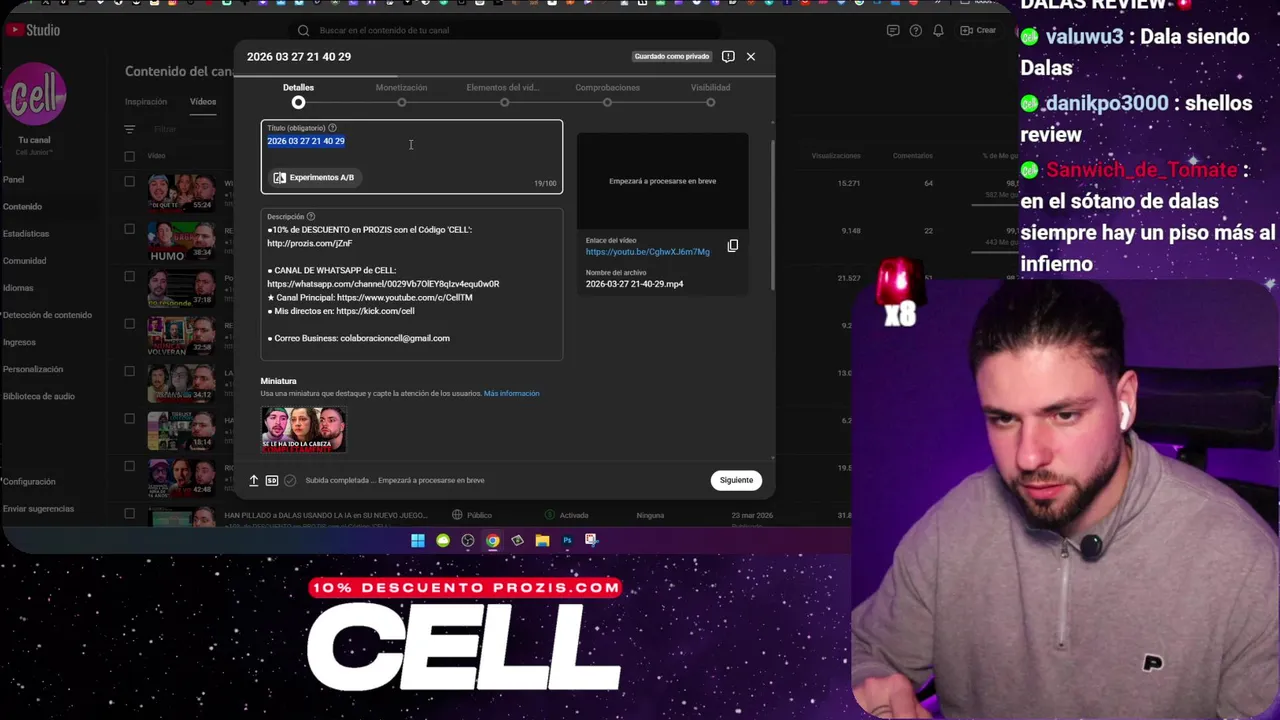Tick checkbox for the 18:14 video row

129,418
